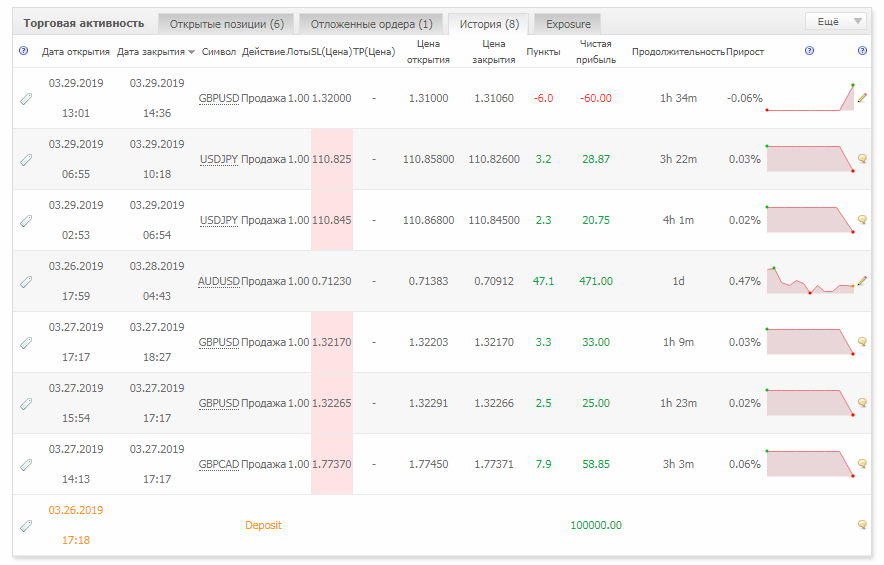This screenshot has height=565, width=884.
Task: Select the Exposure tab
Action: tap(568, 24)
